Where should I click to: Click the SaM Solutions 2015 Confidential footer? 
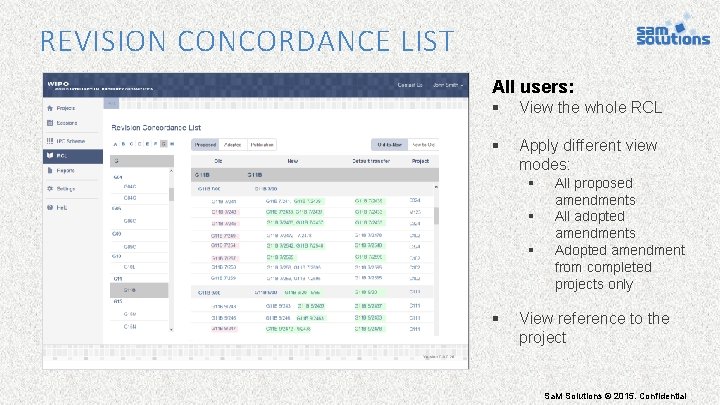pyautogui.click(x=615, y=396)
